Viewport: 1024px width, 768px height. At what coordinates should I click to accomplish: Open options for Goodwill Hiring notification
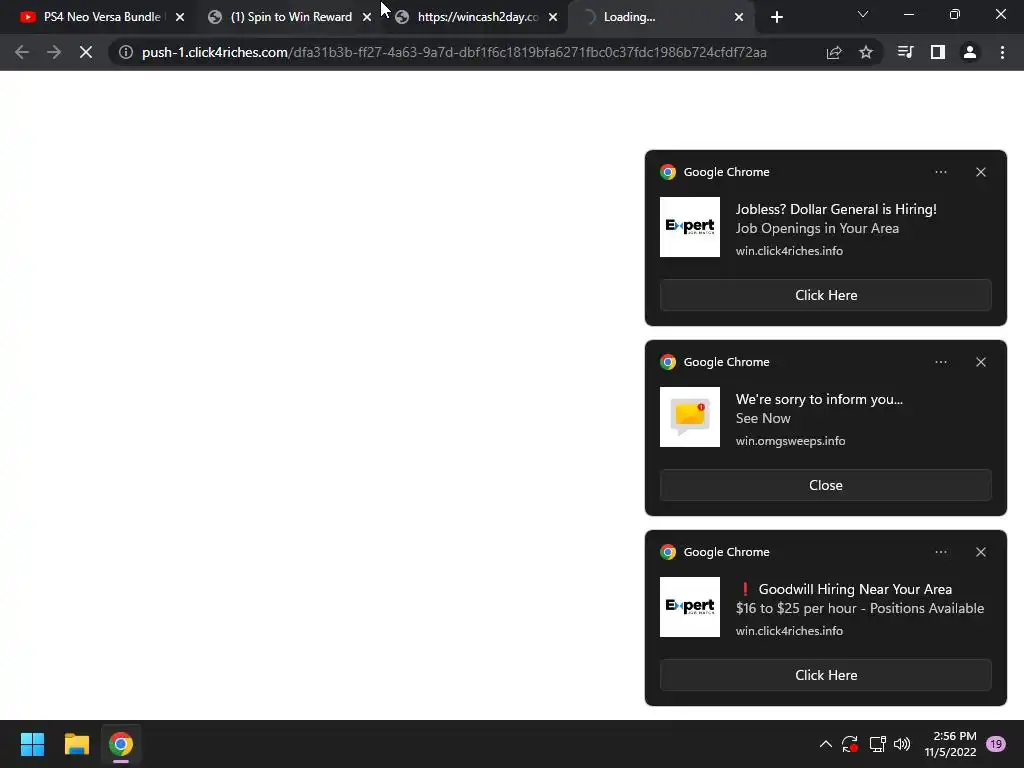[940, 552]
